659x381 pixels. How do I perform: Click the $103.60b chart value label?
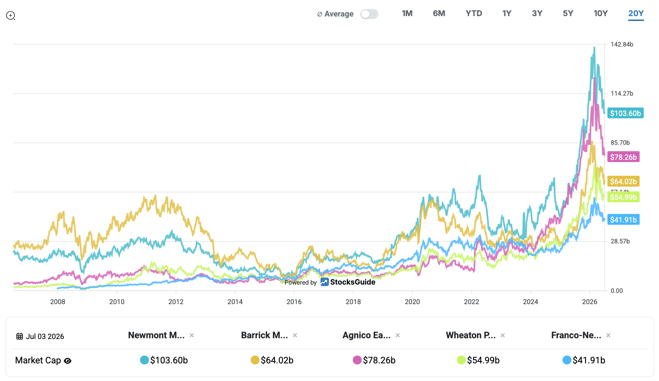coord(625,113)
